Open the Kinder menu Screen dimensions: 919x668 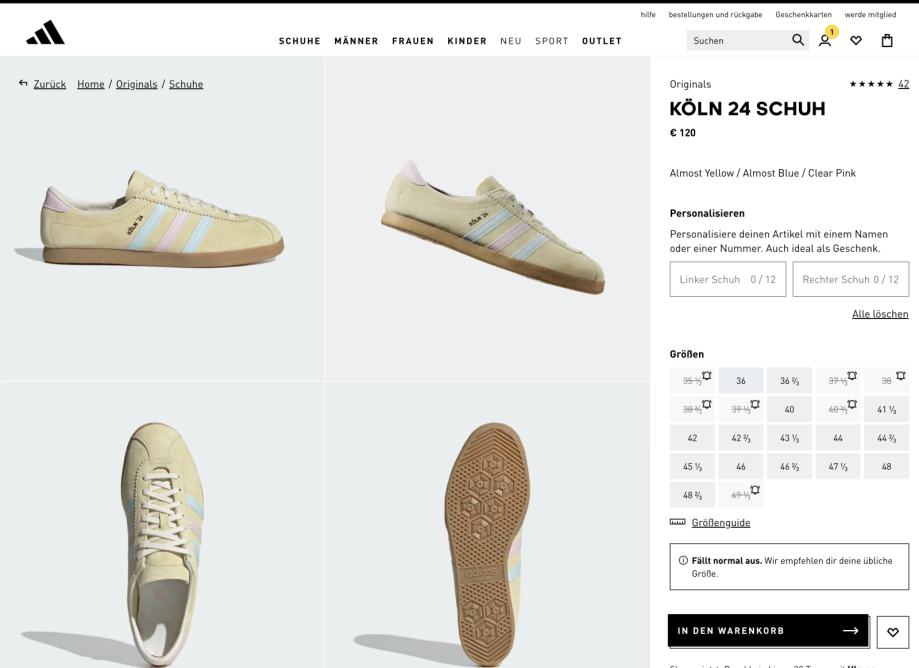(467, 41)
